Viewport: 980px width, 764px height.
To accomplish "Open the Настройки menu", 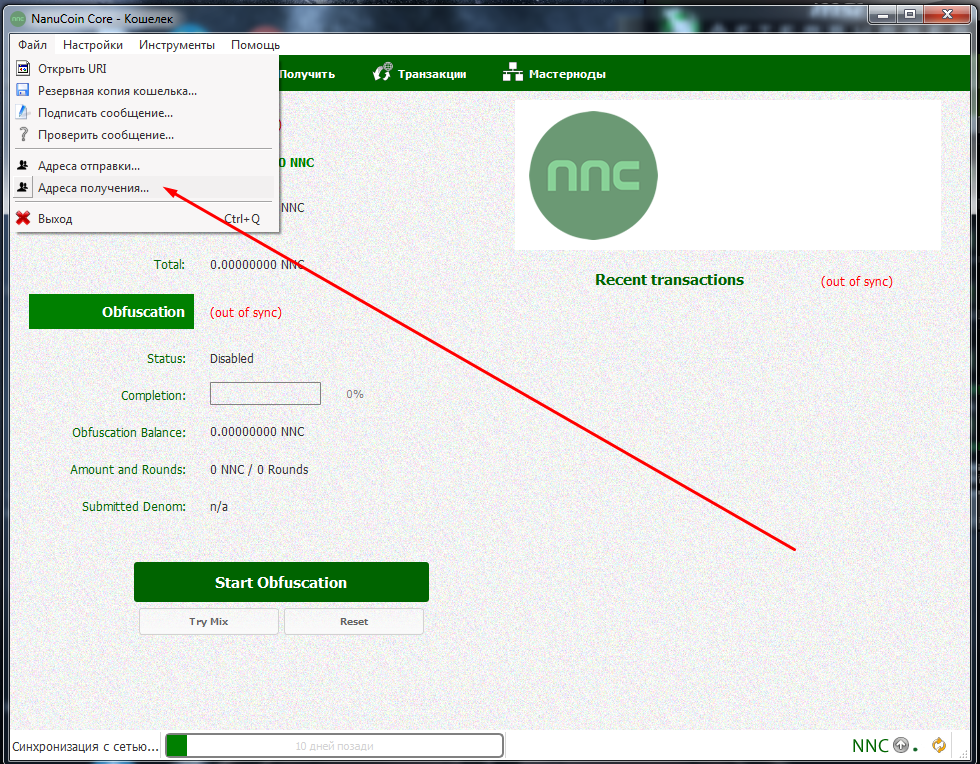I will click(93, 45).
